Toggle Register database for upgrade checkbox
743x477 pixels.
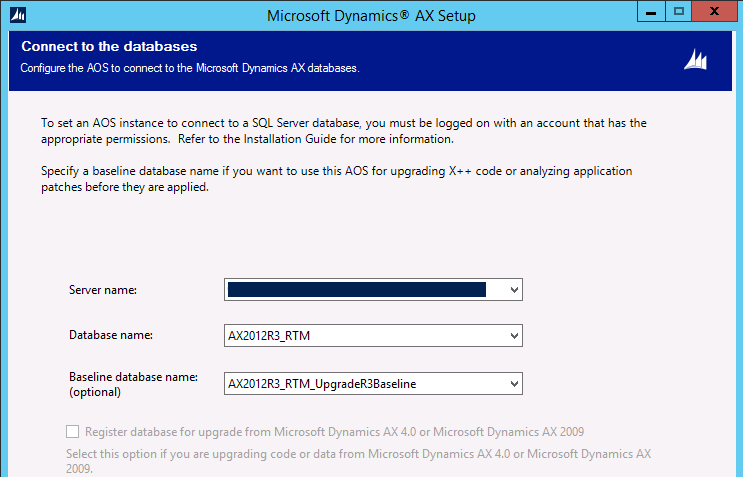pos(72,432)
